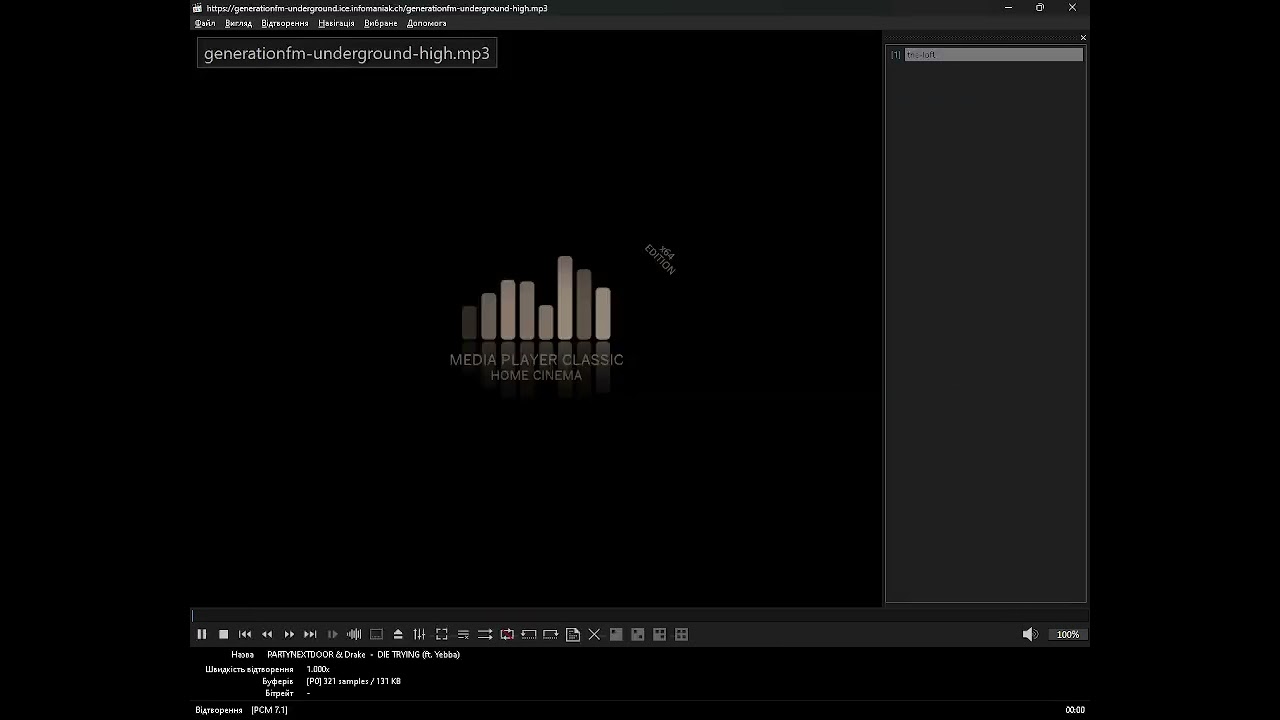Viewport: 1280px width, 720px height.
Task: Open the Відтворення menu
Action: pyautogui.click(x=285, y=23)
